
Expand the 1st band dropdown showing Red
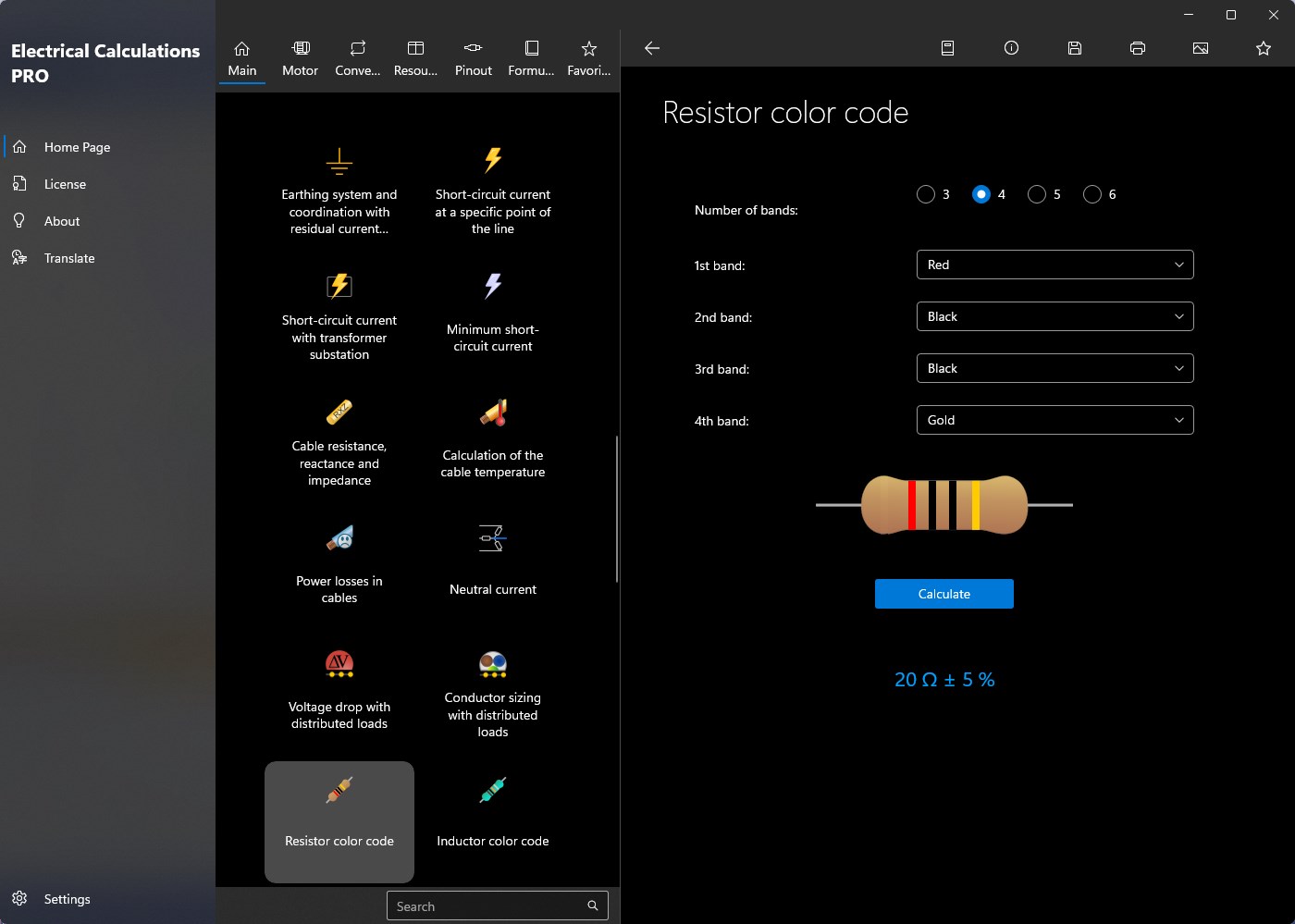1054,265
